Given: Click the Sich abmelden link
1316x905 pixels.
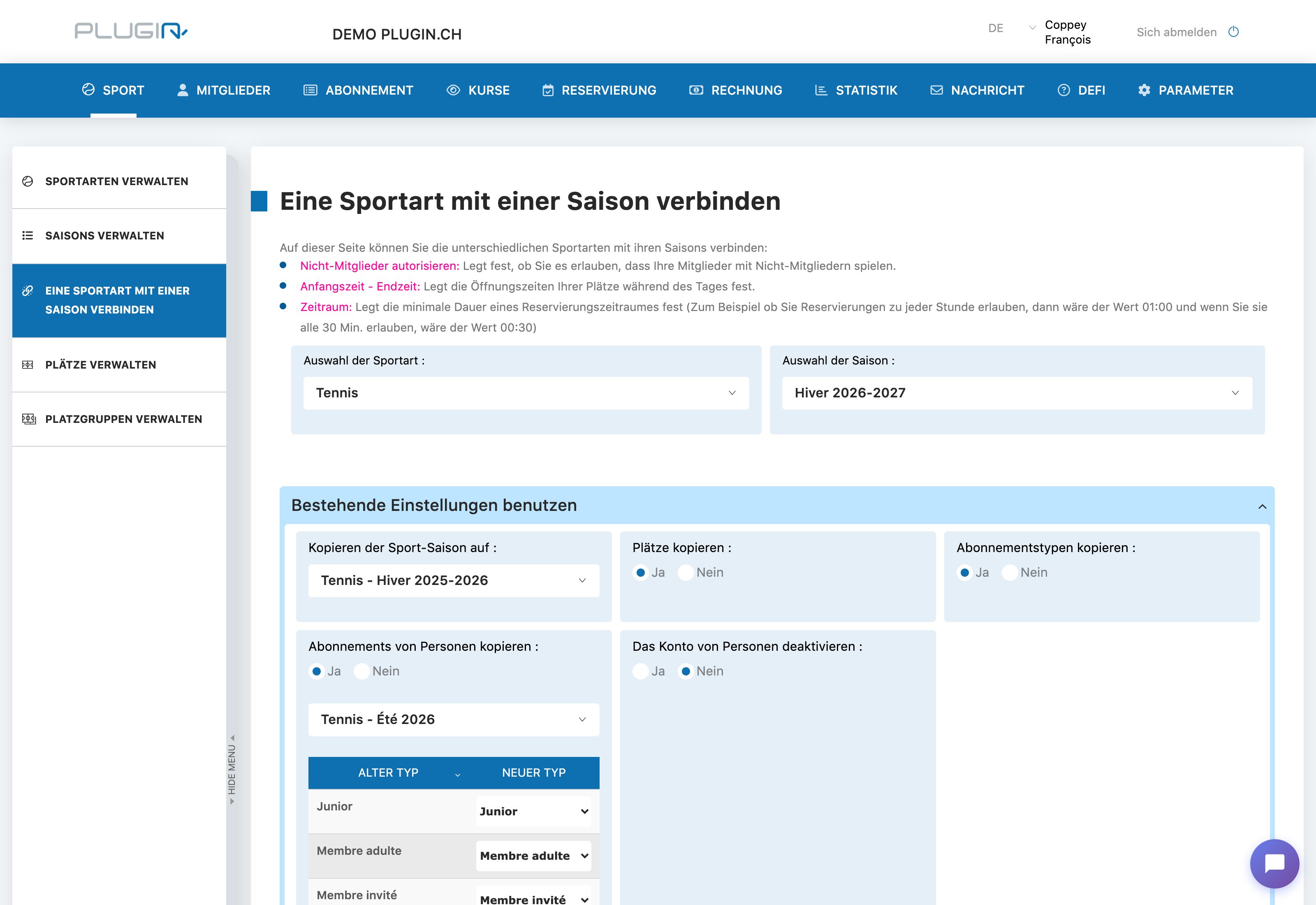Looking at the screenshot, I should (1177, 32).
